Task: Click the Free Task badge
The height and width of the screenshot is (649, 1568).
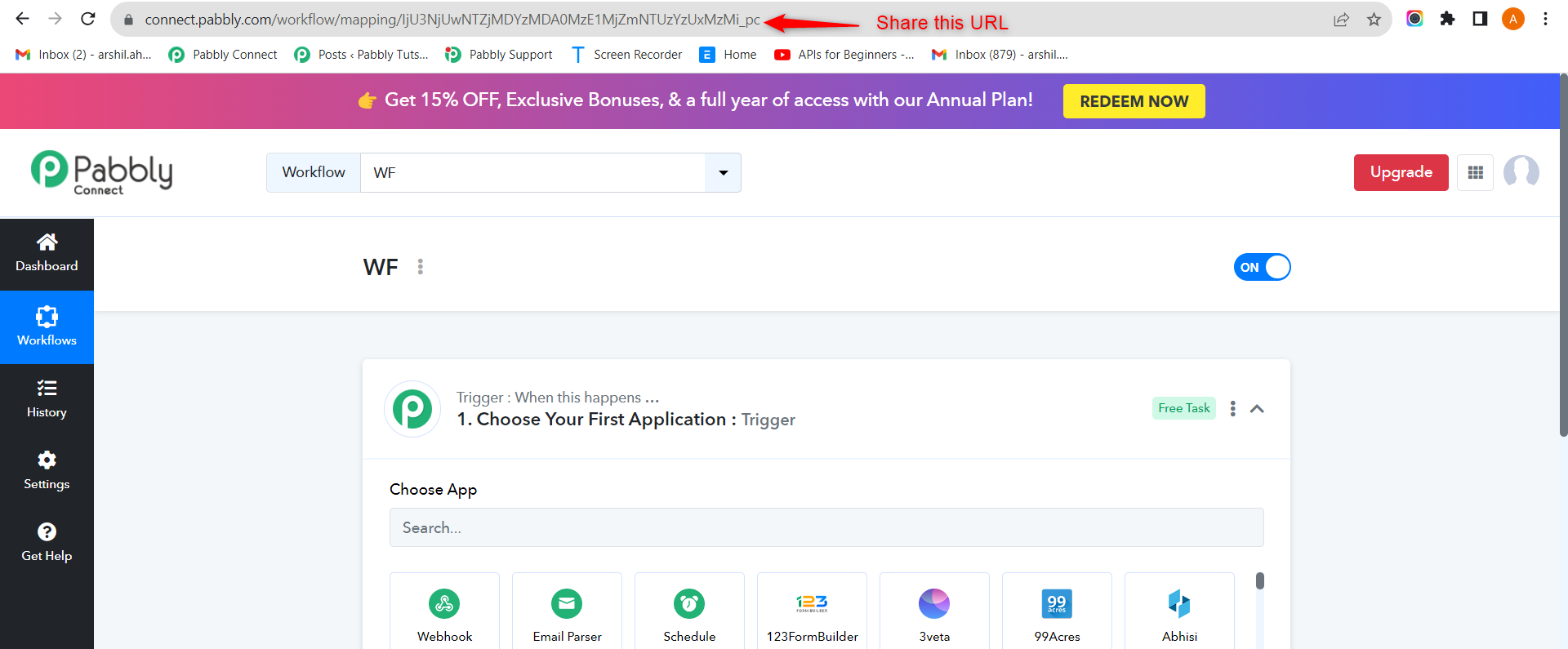Action: click(1183, 408)
